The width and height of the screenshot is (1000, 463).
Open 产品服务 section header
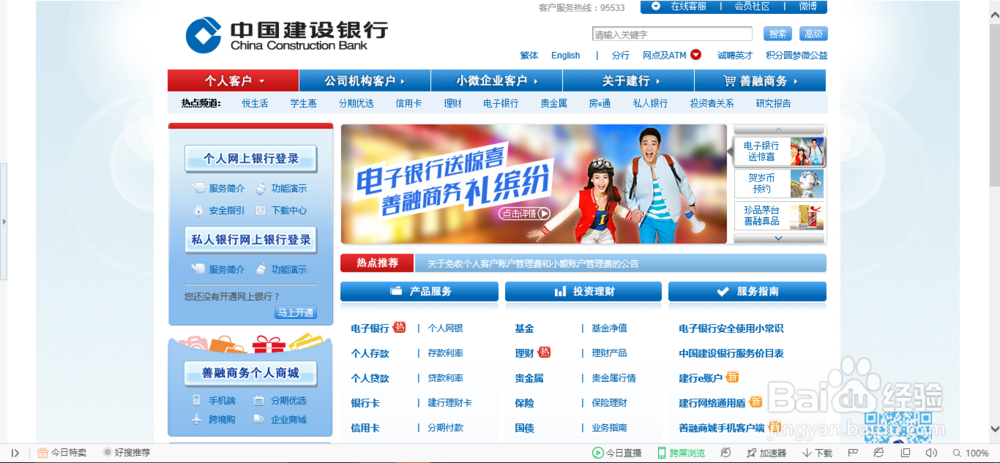tap(419, 291)
